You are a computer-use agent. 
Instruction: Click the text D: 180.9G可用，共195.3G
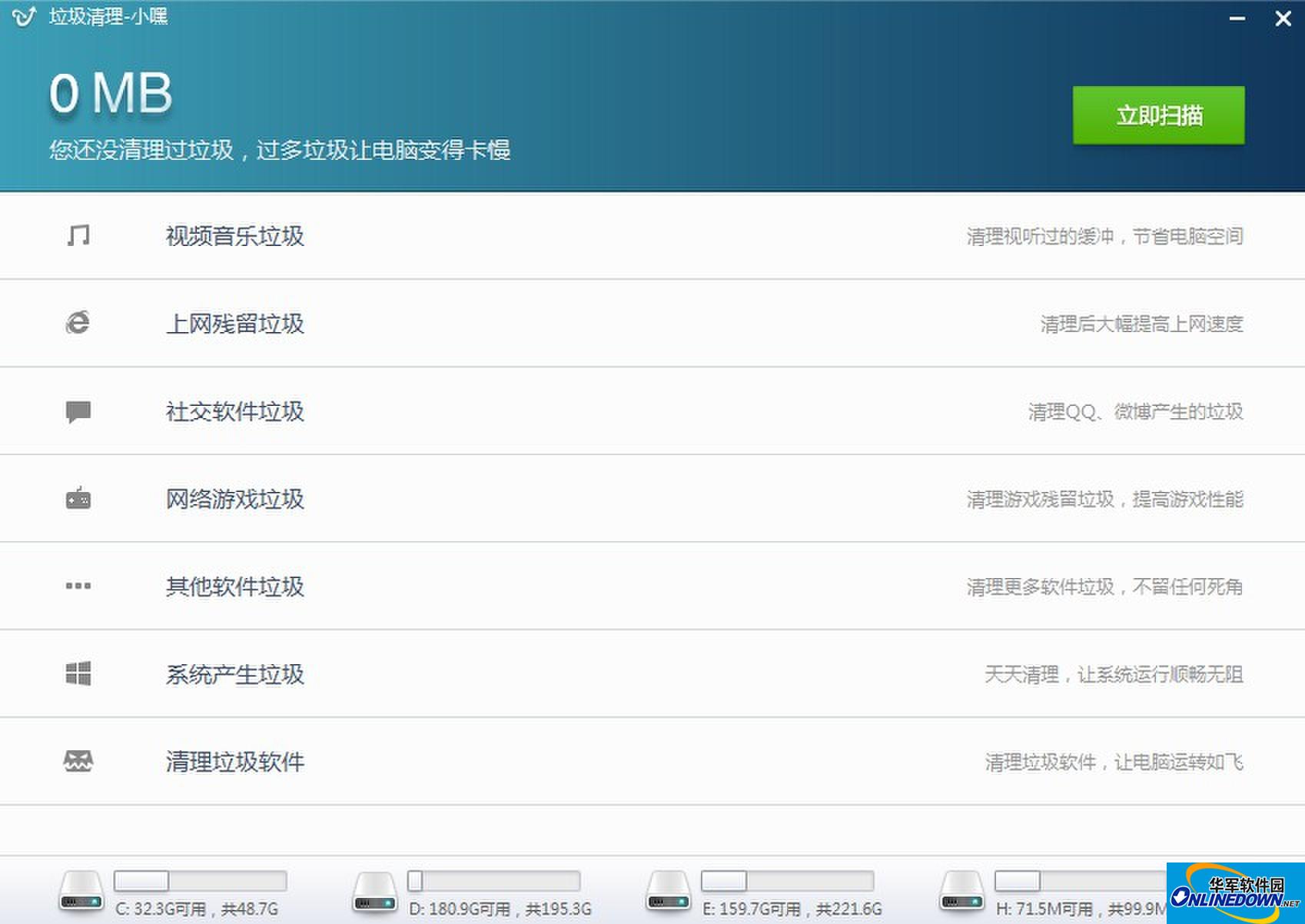[500, 909]
